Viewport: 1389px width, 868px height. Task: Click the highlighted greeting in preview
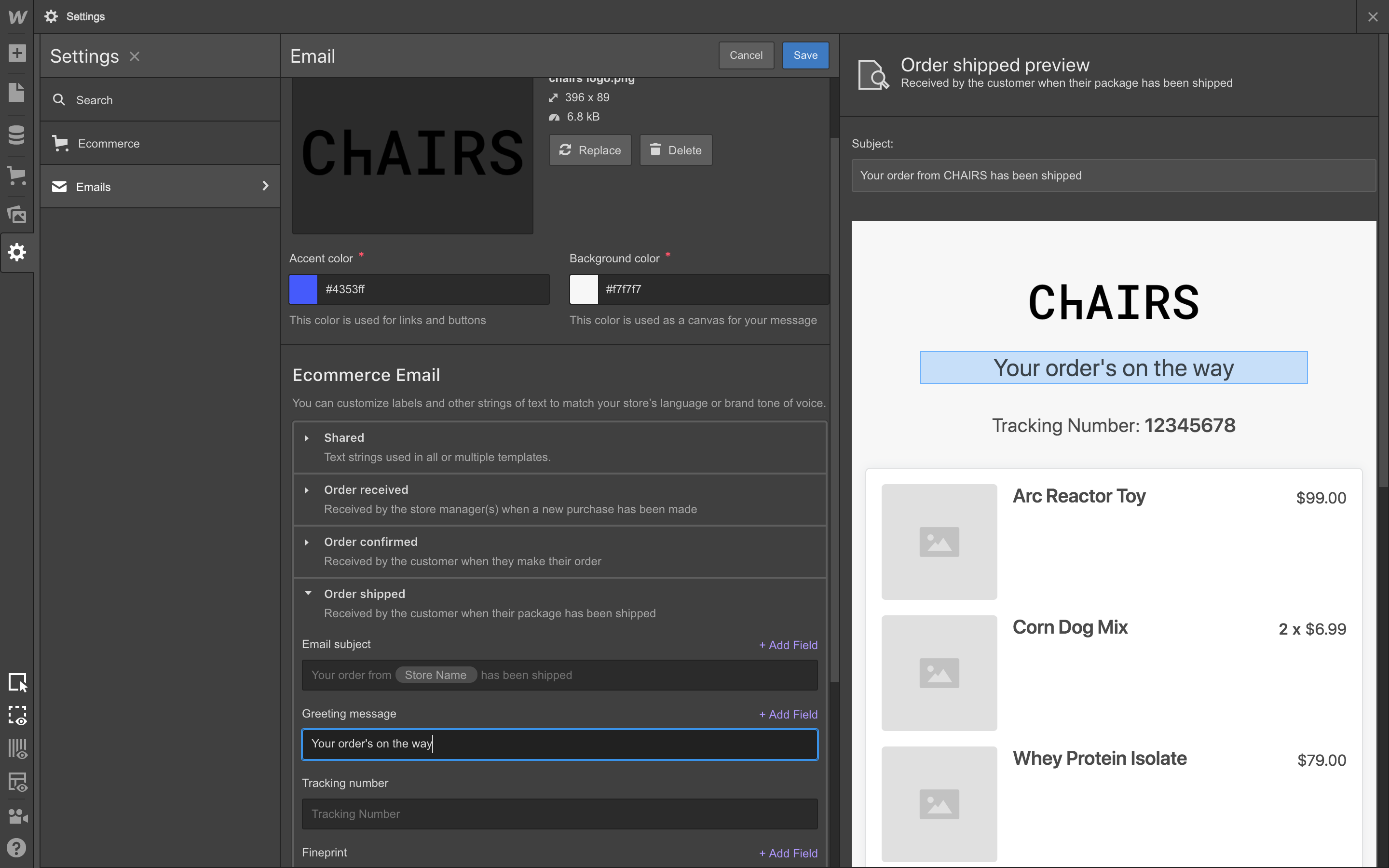[x=1114, y=367]
